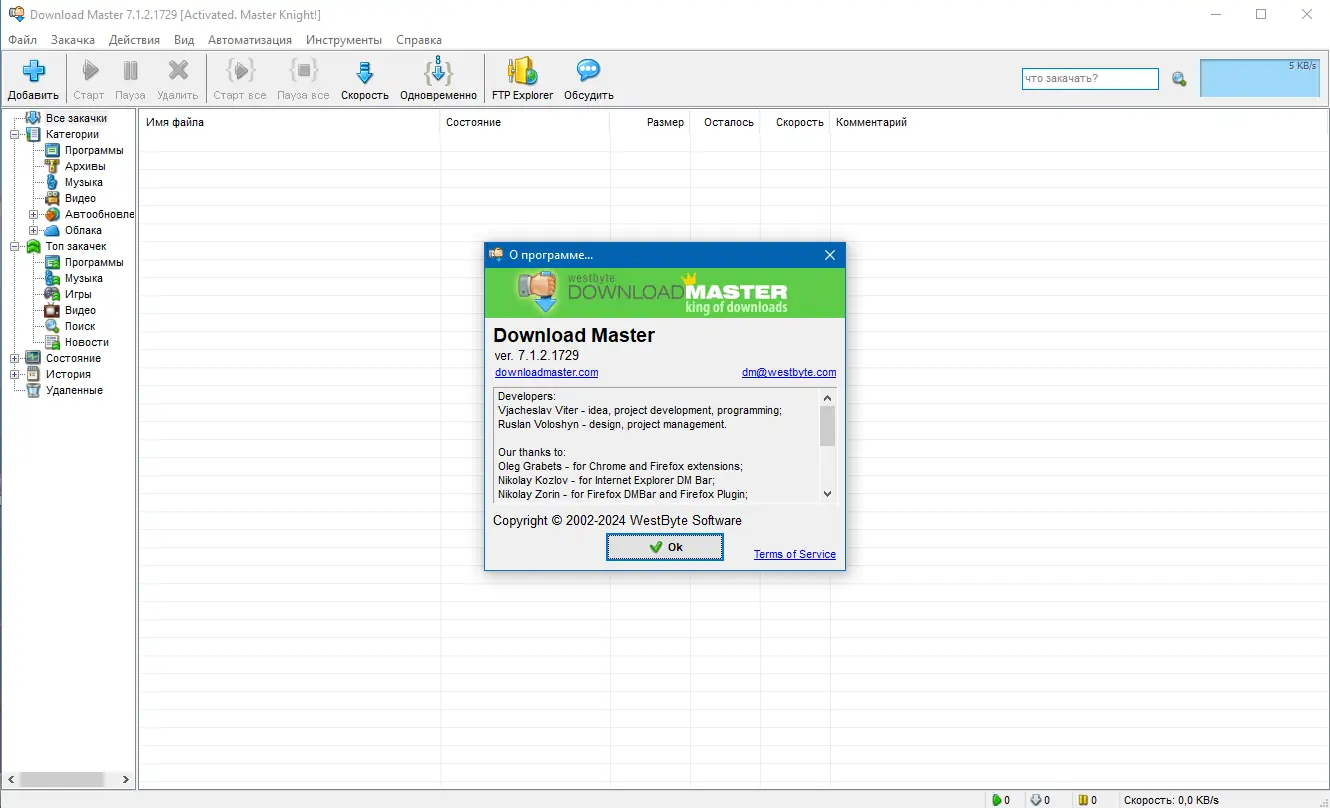Click the Одновременно toolbar icon
Image resolution: width=1330 pixels, height=808 pixels.
click(x=438, y=71)
